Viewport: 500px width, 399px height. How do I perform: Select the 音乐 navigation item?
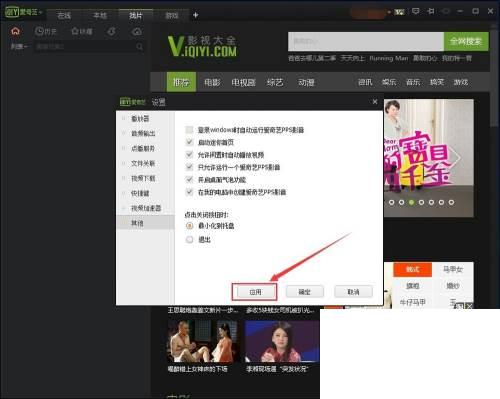point(413,82)
